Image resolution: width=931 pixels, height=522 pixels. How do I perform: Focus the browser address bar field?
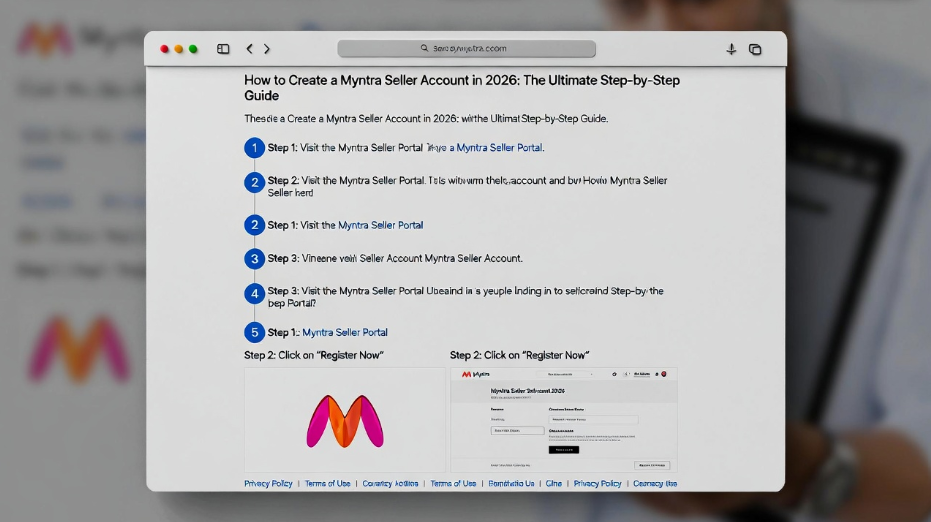click(x=467, y=48)
